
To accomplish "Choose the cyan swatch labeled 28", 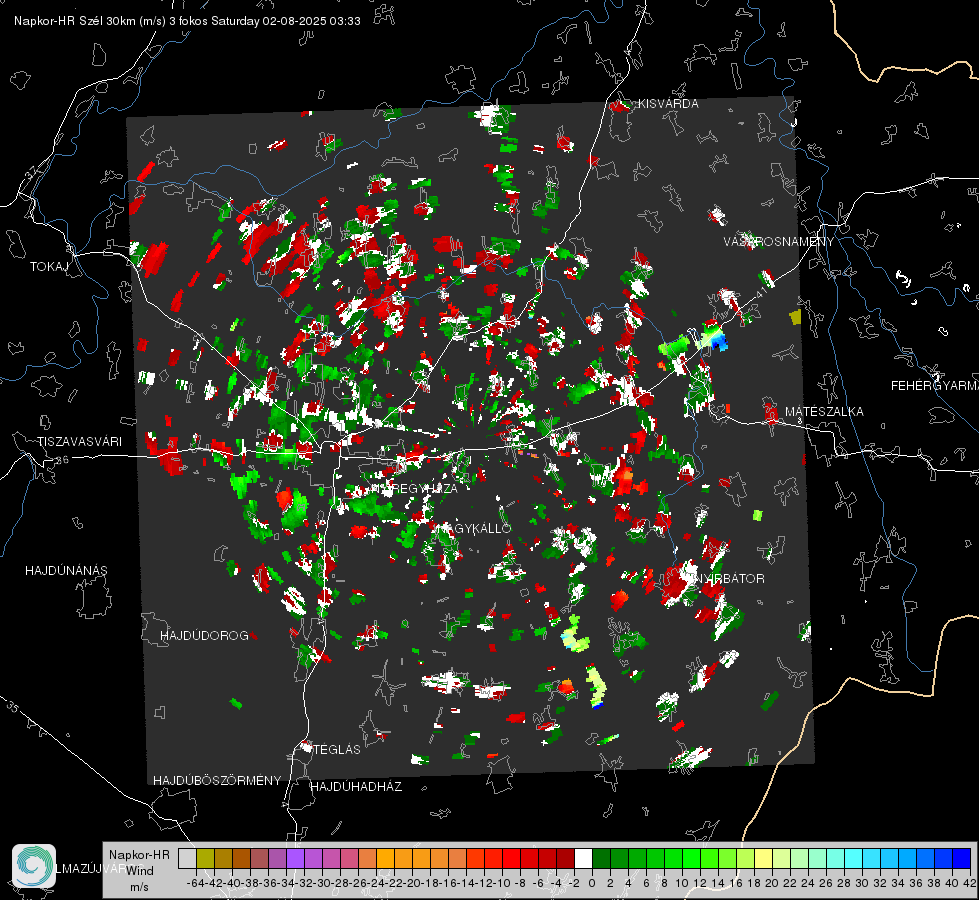I will pyautogui.click(x=854, y=859).
